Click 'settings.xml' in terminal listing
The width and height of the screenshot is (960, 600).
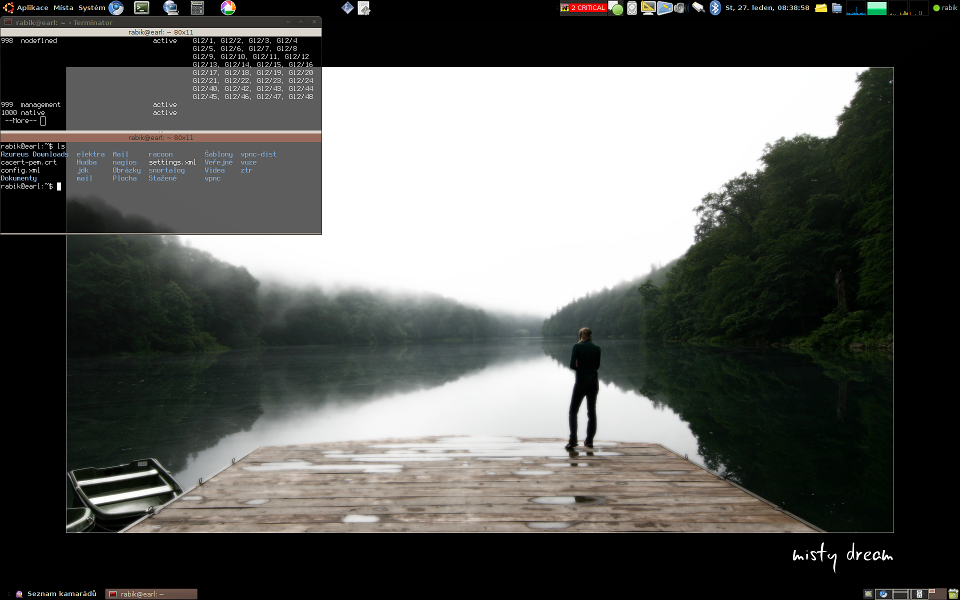[172, 162]
